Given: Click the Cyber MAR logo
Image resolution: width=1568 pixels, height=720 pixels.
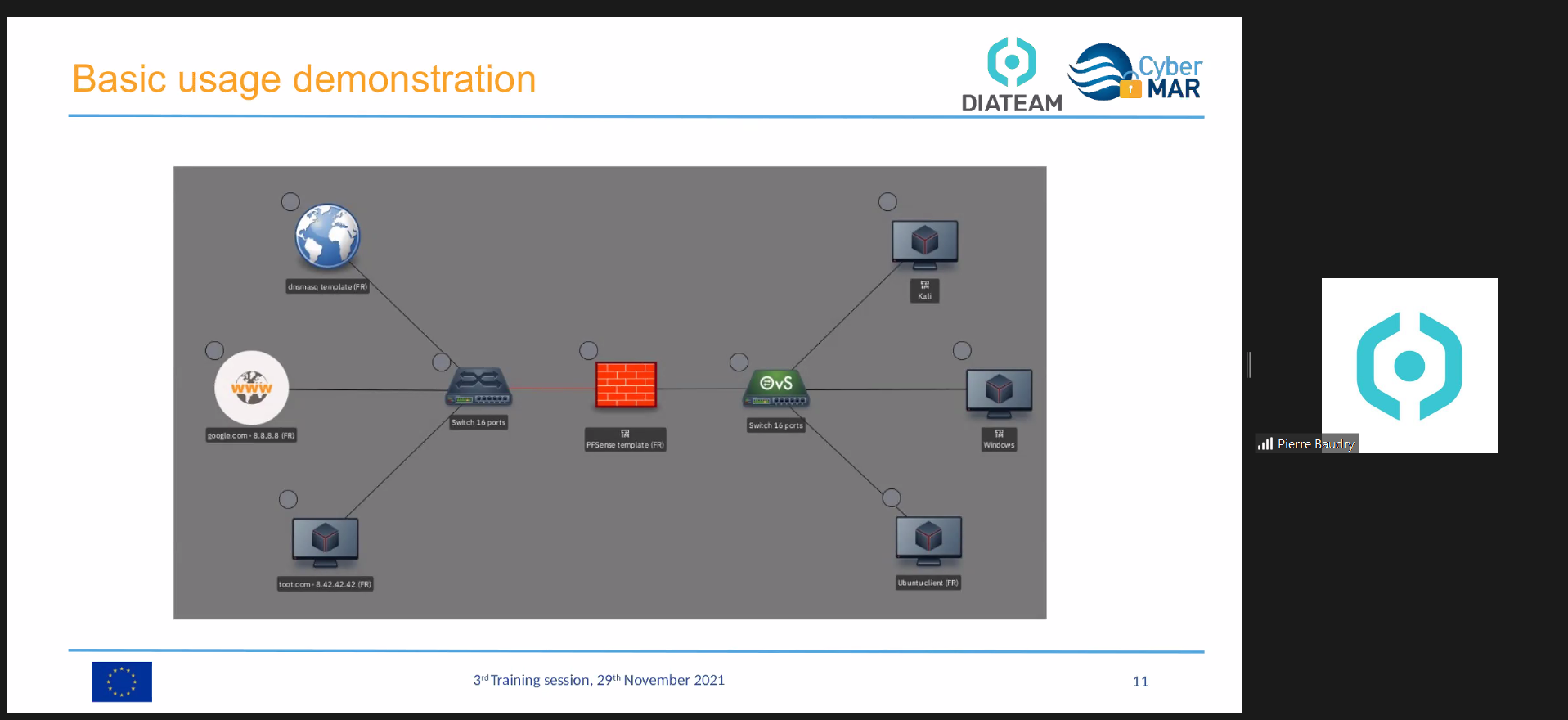Looking at the screenshot, I should point(1134,74).
